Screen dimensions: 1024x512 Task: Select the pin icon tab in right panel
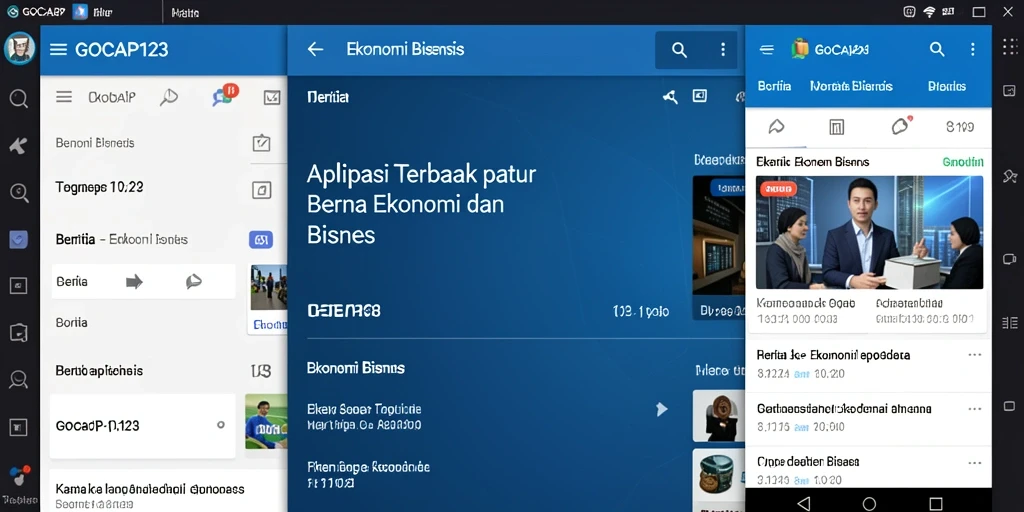pyautogui.click(x=776, y=127)
